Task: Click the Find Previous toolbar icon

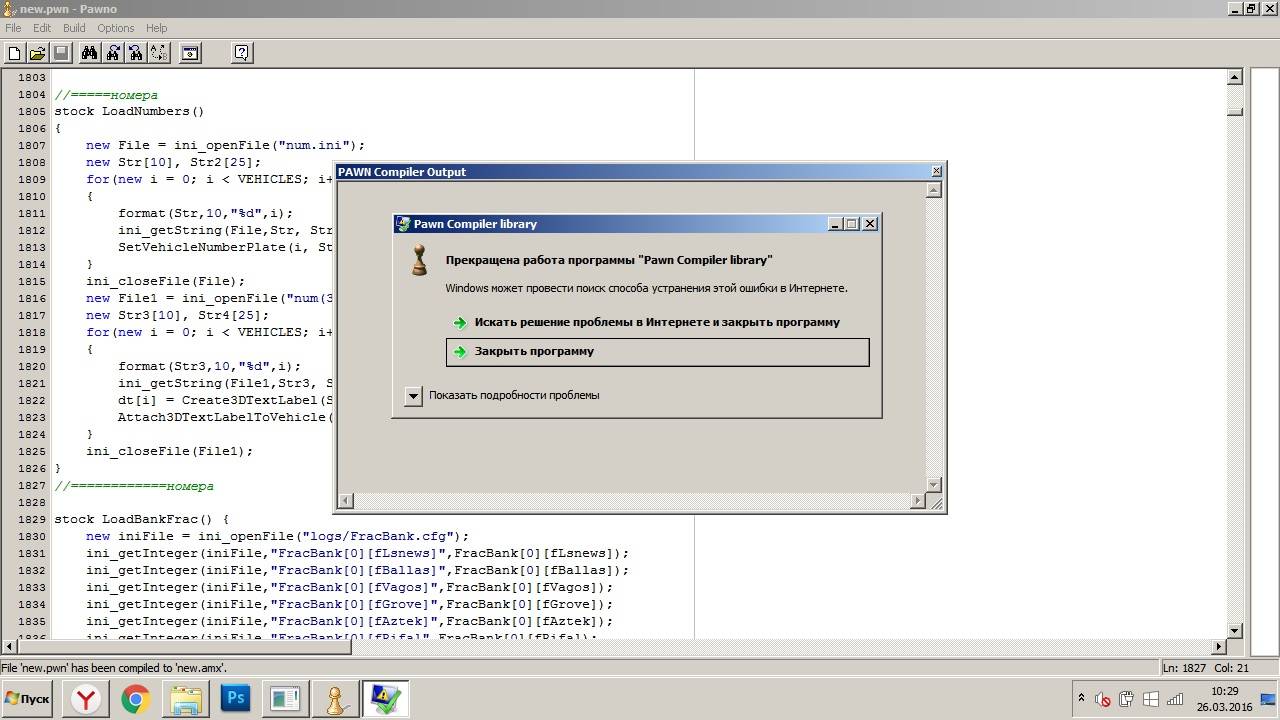Action: pos(136,53)
